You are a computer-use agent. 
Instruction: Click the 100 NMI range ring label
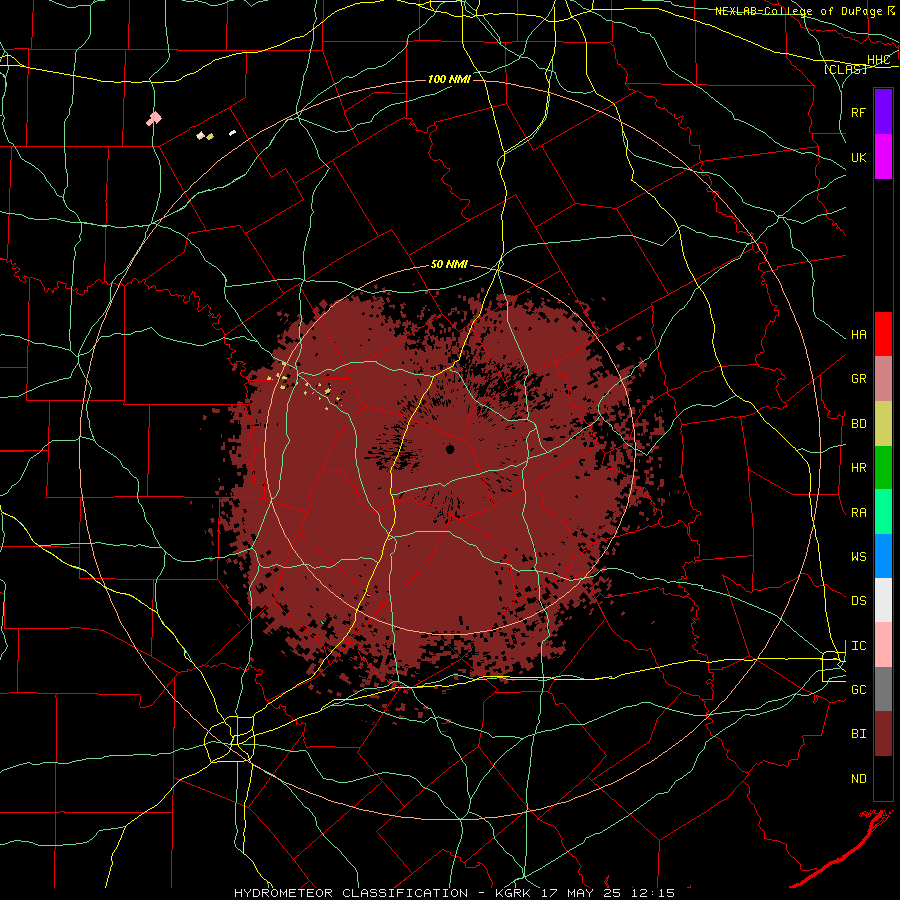coord(449,79)
